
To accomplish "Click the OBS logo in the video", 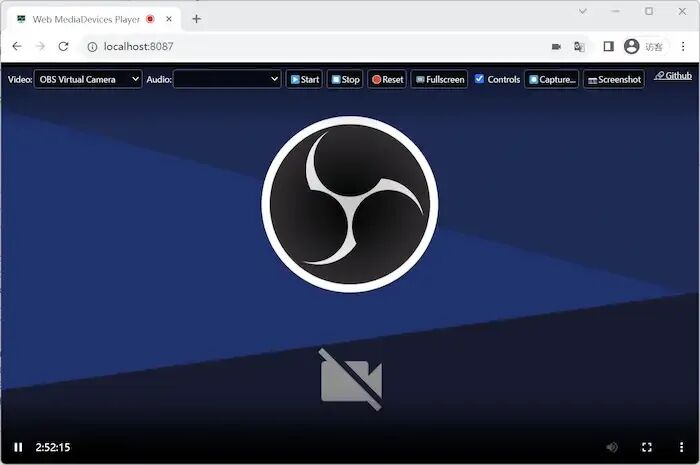I will click(350, 204).
